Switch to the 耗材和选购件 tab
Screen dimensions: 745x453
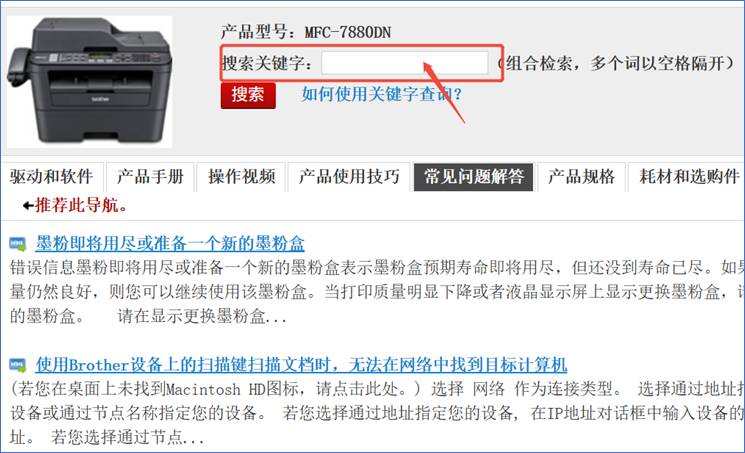pyautogui.click(x=688, y=177)
